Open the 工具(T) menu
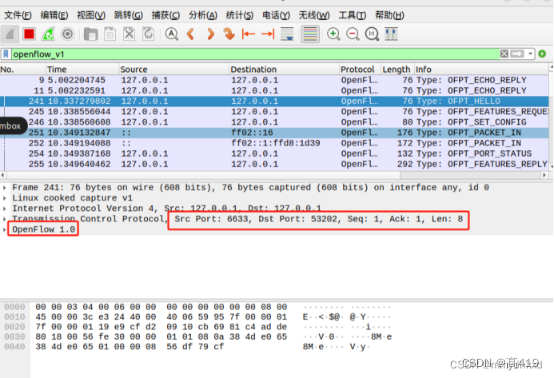The image size is (554, 378). [x=352, y=15]
